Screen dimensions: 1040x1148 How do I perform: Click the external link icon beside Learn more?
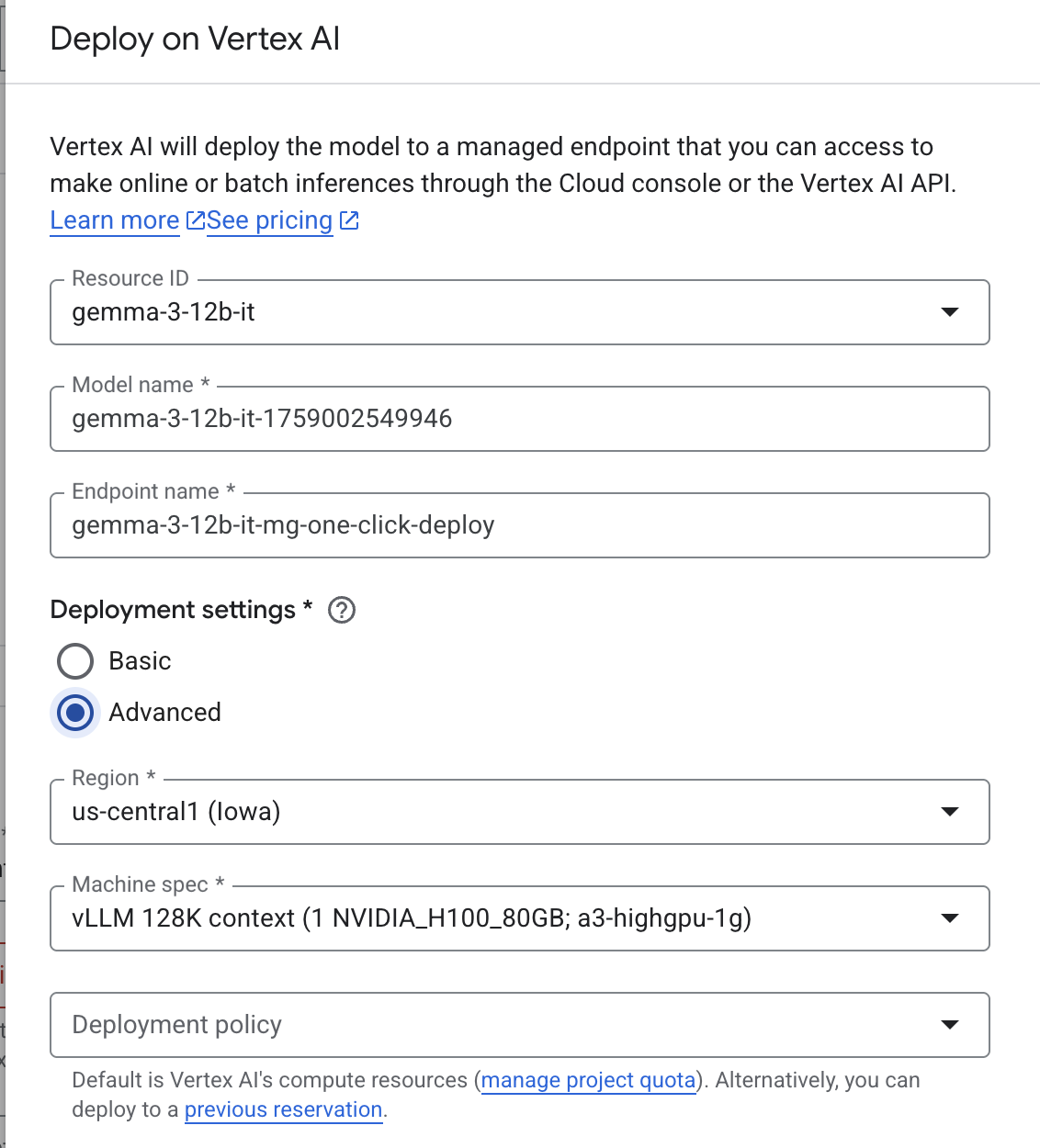(x=196, y=220)
